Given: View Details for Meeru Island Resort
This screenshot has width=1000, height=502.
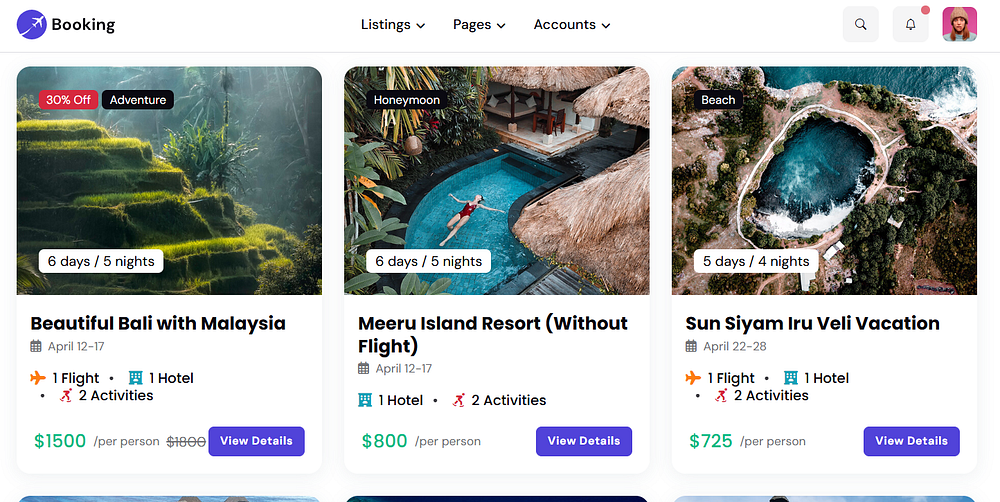Looking at the screenshot, I should pos(584,441).
